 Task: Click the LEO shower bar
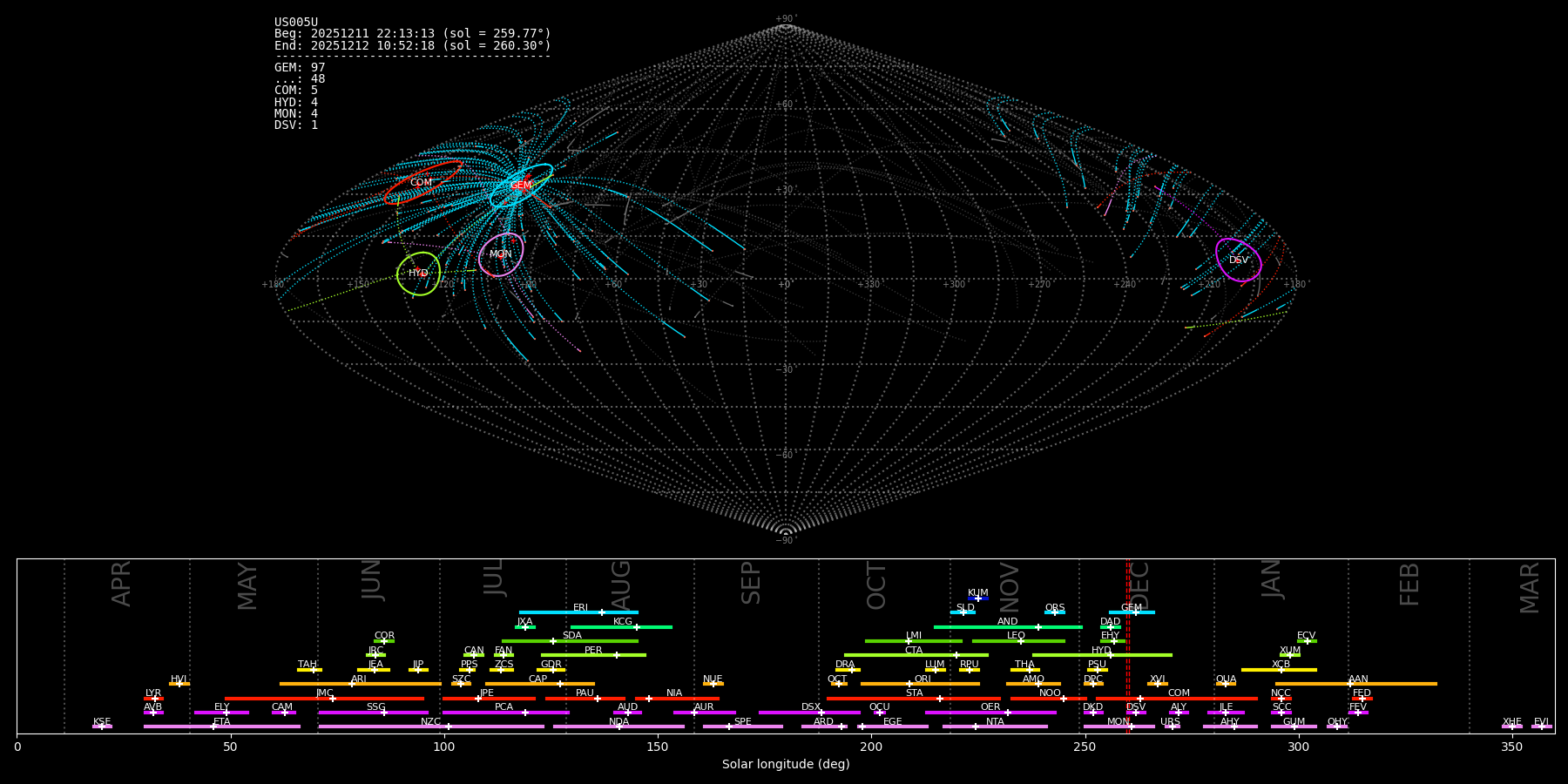[1018, 641]
